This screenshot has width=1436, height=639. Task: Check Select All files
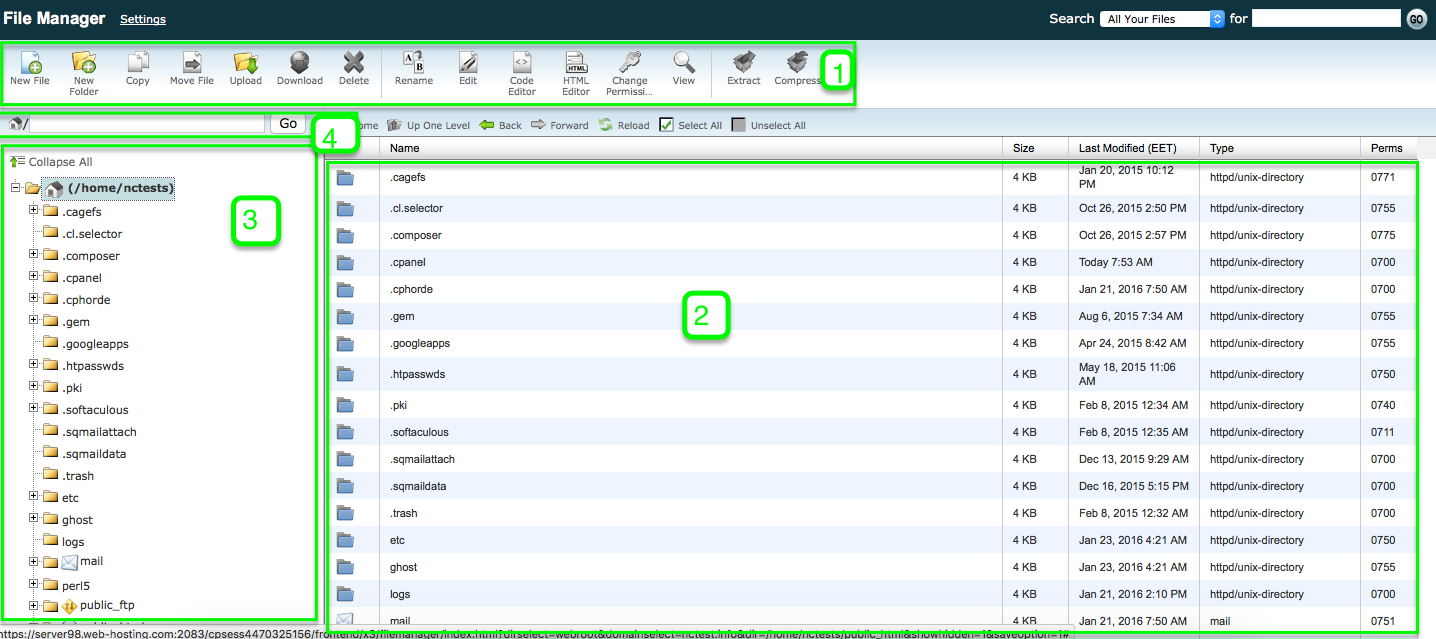(668, 125)
